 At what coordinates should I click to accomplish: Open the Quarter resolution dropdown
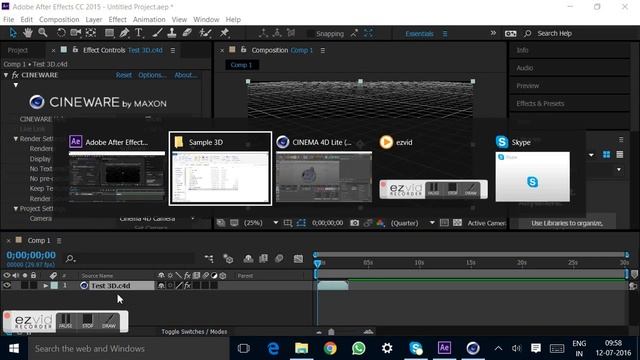[x=432, y=223]
